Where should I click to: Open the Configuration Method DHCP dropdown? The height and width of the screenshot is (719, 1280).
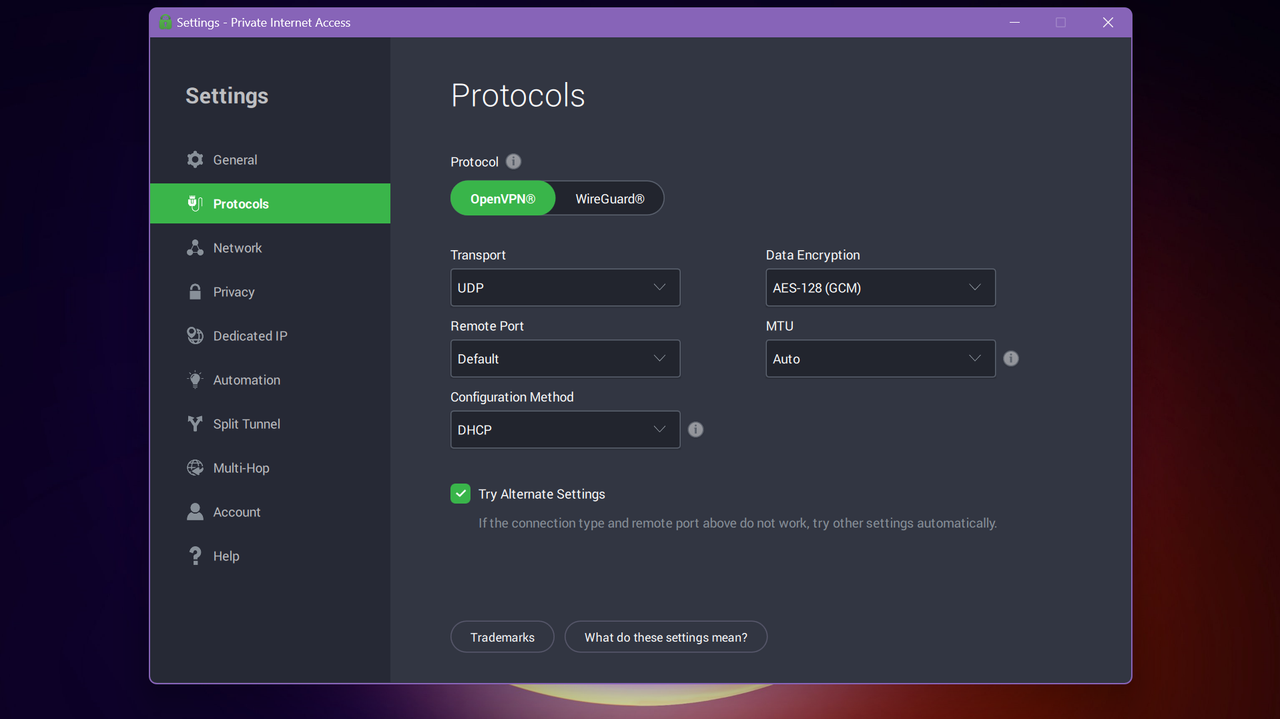(x=565, y=430)
